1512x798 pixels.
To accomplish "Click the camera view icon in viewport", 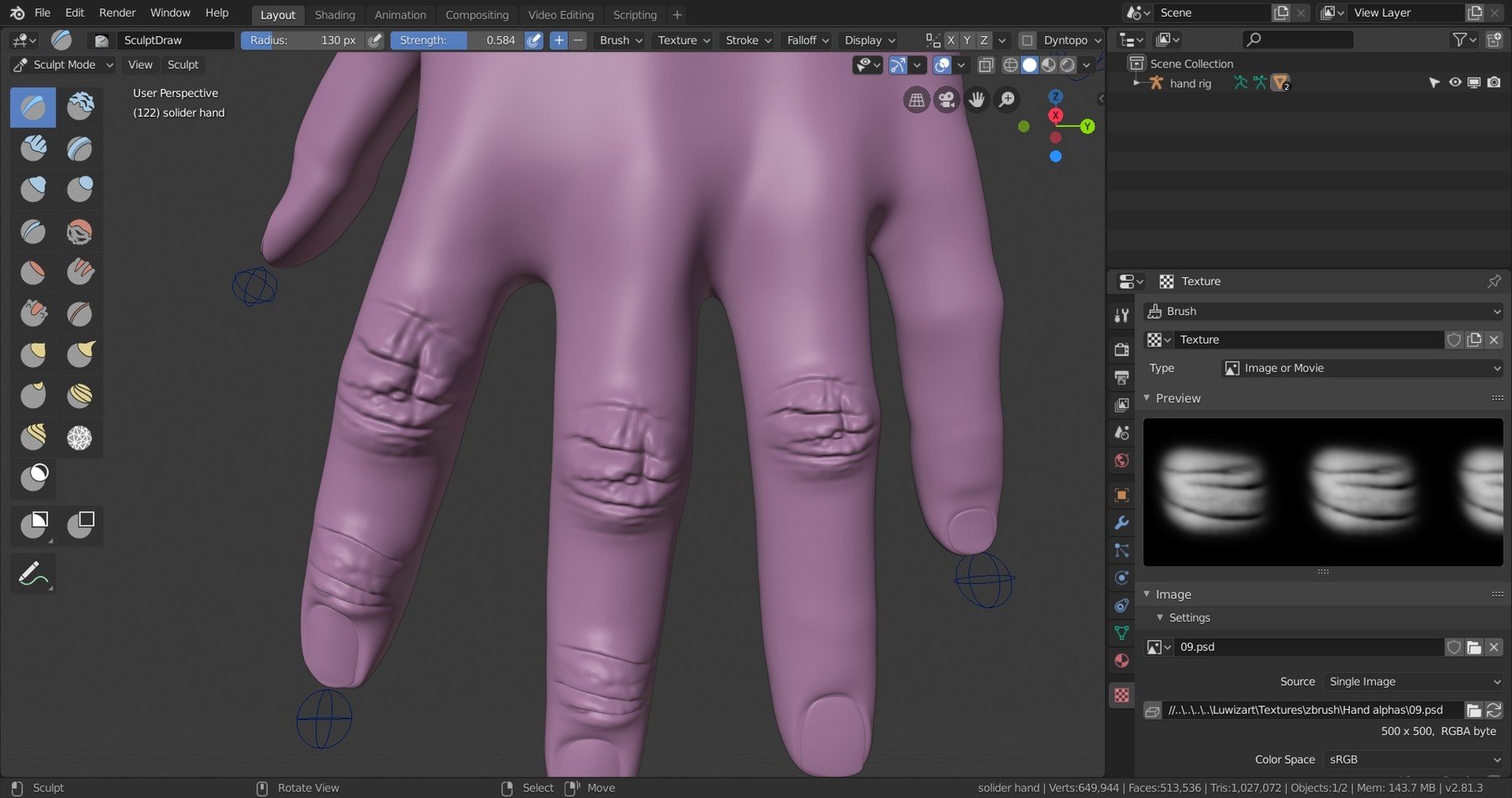I will coord(947,100).
